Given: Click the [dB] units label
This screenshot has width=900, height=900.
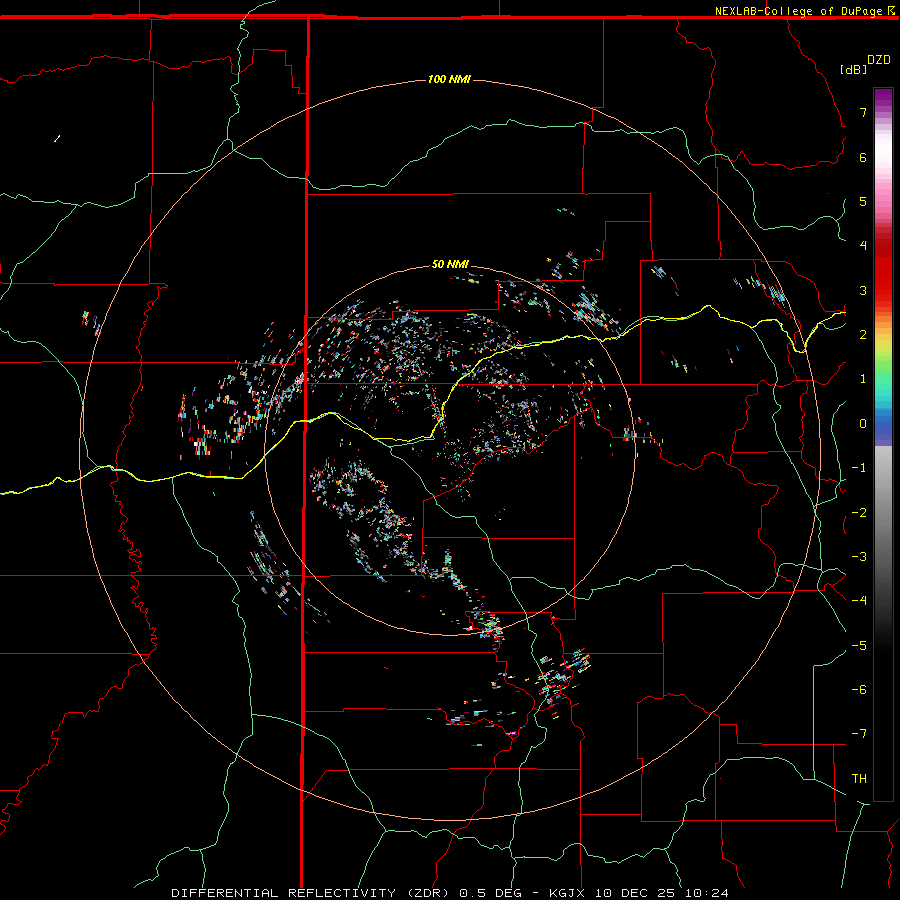Looking at the screenshot, I should [x=853, y=69].
